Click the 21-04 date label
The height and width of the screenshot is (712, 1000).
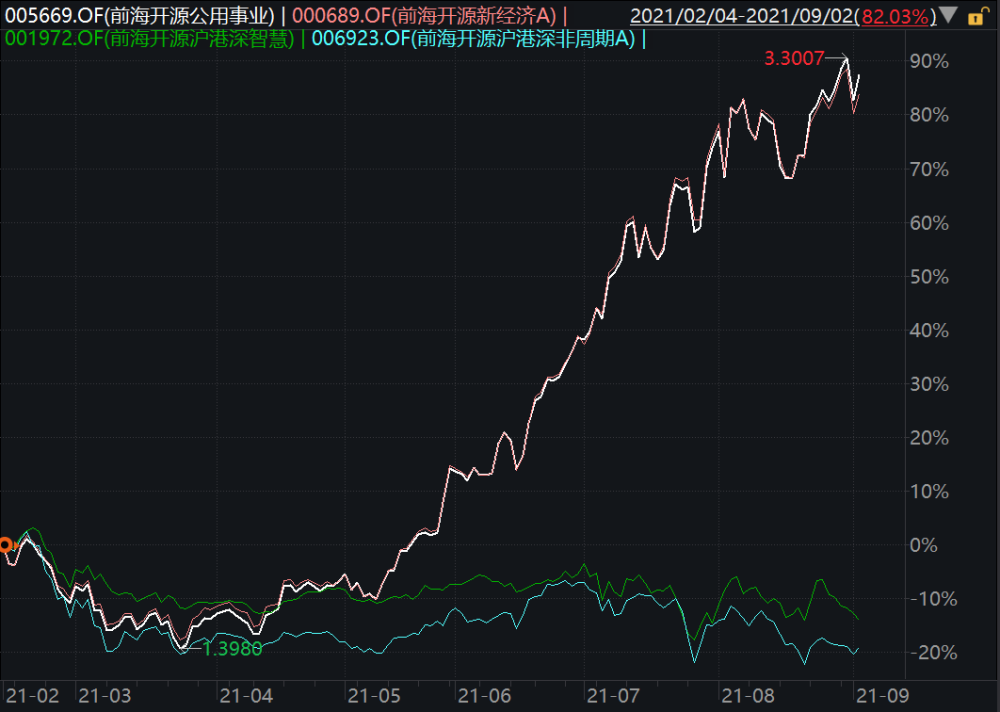click(x=246, y=695)
